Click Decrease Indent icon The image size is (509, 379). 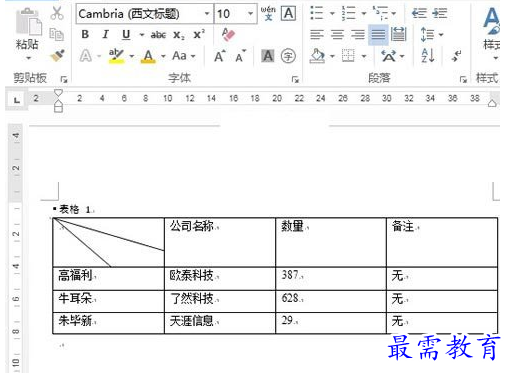(x=419, y=13)
